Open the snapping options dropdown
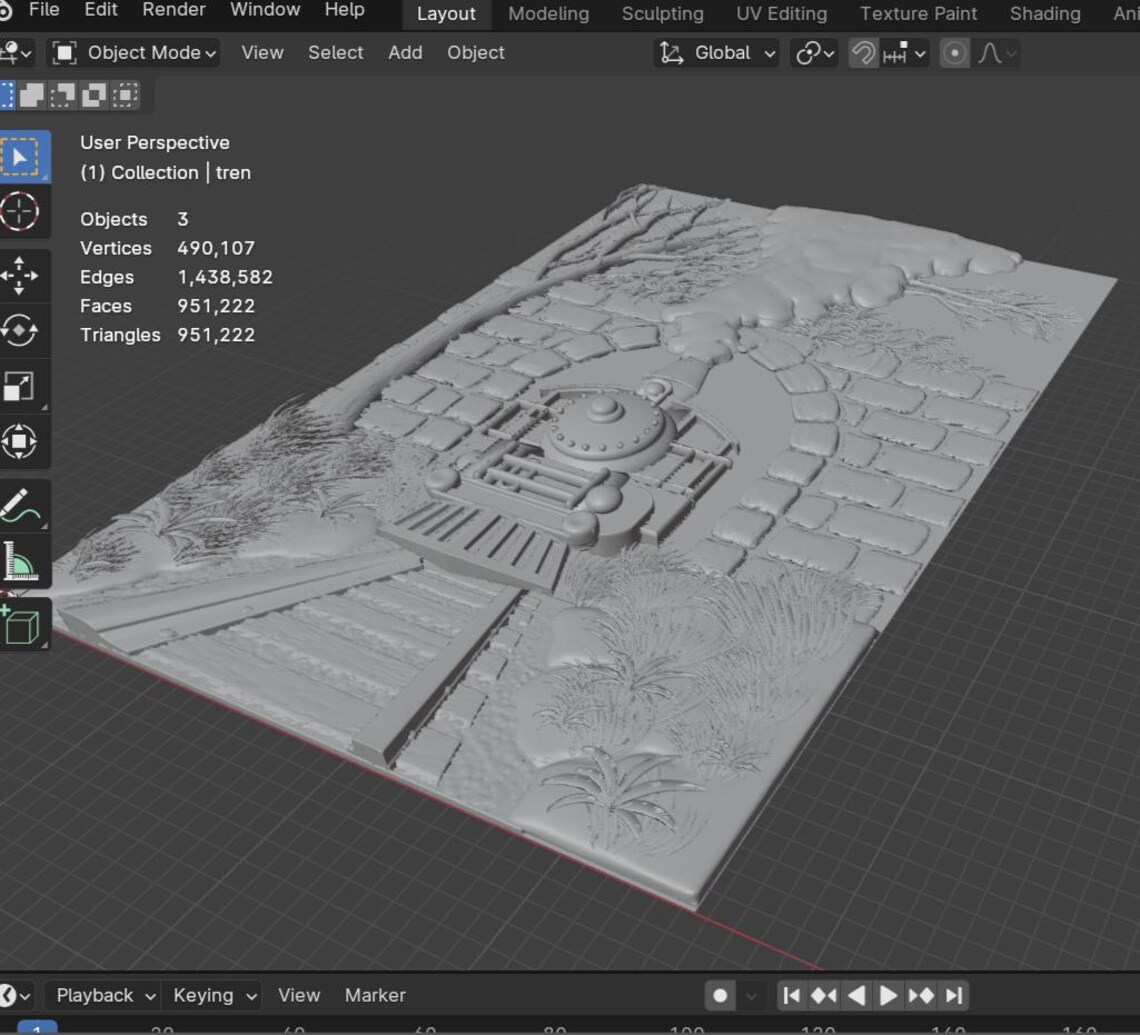1140x1035 pixels. click(x=904, y=53)
